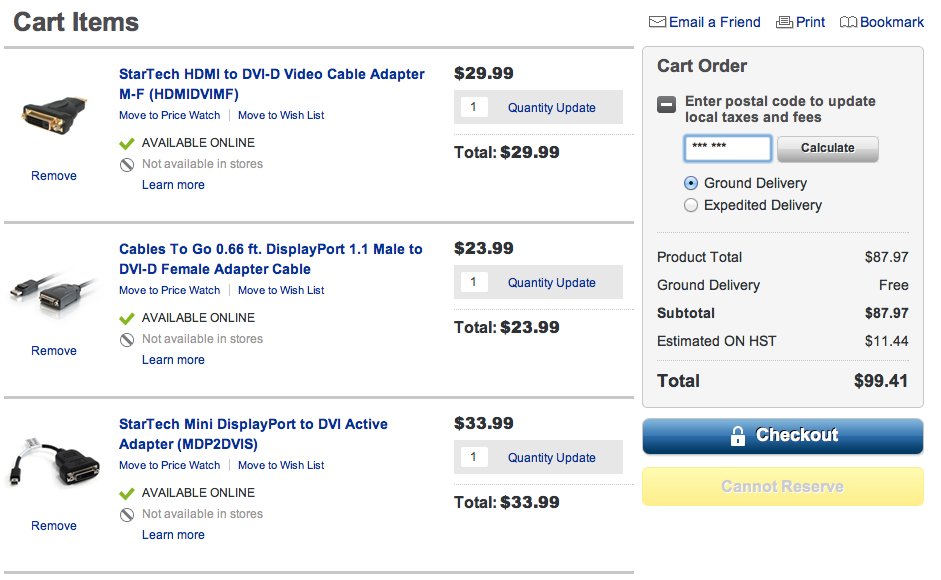
Task: Select Ground Delivery option
Action: tap(691, 184)
